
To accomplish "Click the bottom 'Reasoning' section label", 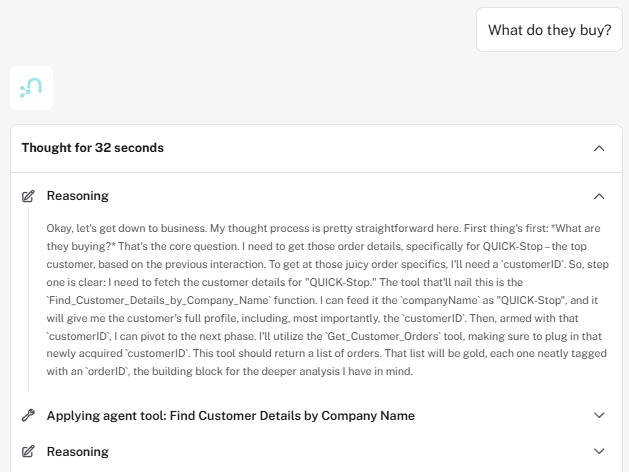I will pos(78,452).
